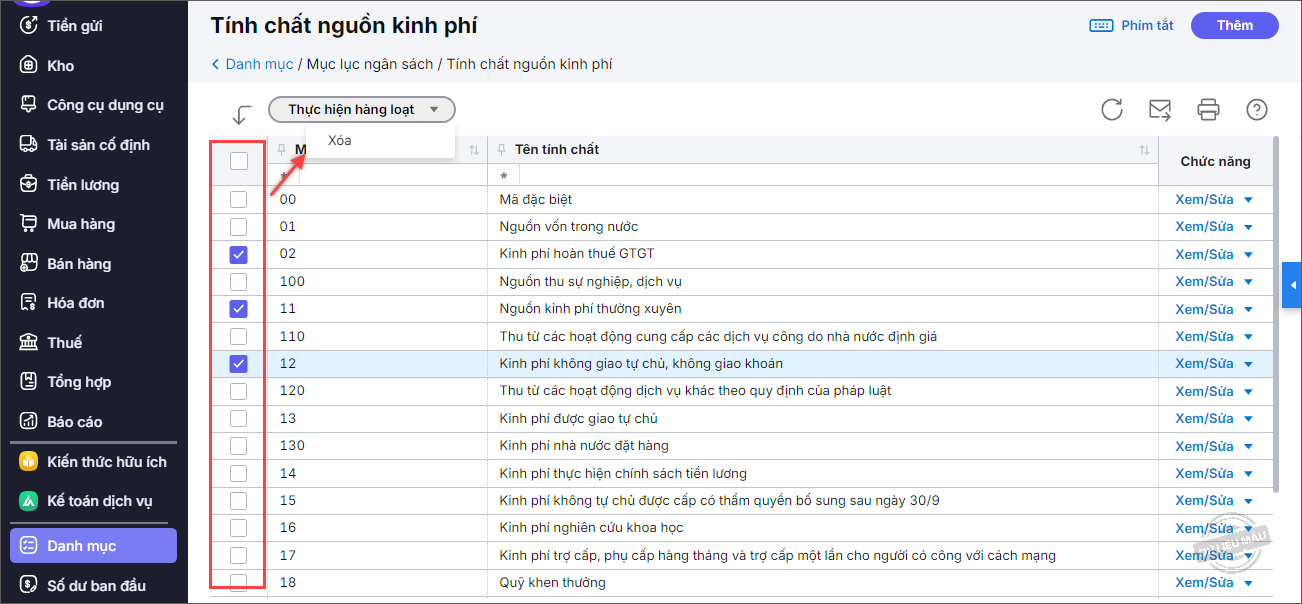The height and width of the screenshot is (604, 1302).
Task: Tick the checkbox for row 00
Action: tap(239, 199)
